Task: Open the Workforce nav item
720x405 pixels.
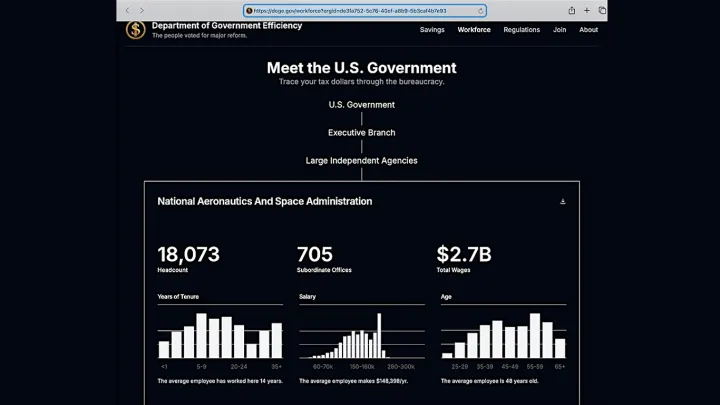Action: pyautogui.click(x=474, y=30)
